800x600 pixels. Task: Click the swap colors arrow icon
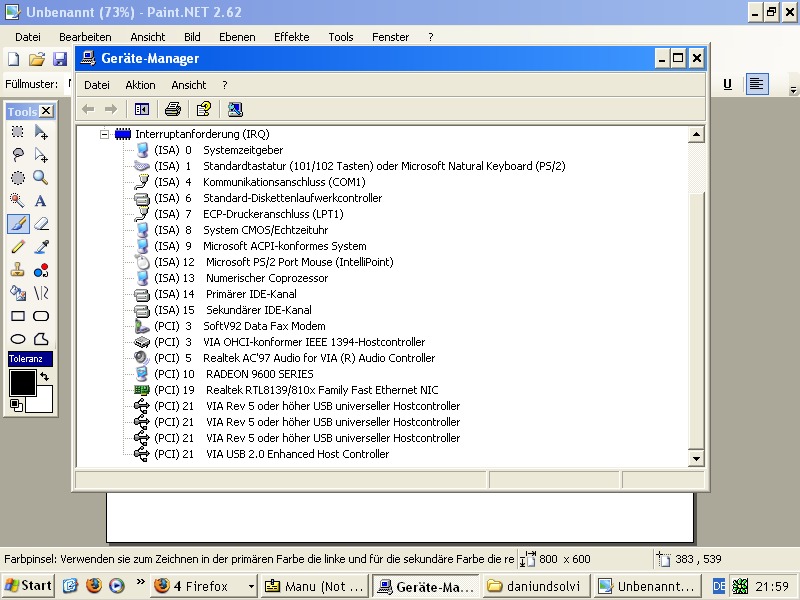44,376
